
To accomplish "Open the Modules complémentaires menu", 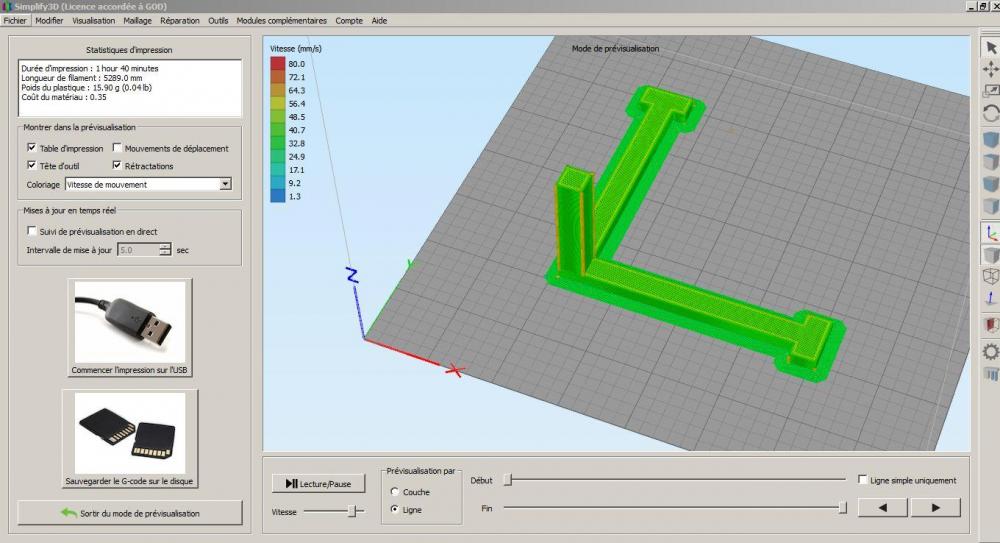I will pyautogui.click(x=281, y=20).
